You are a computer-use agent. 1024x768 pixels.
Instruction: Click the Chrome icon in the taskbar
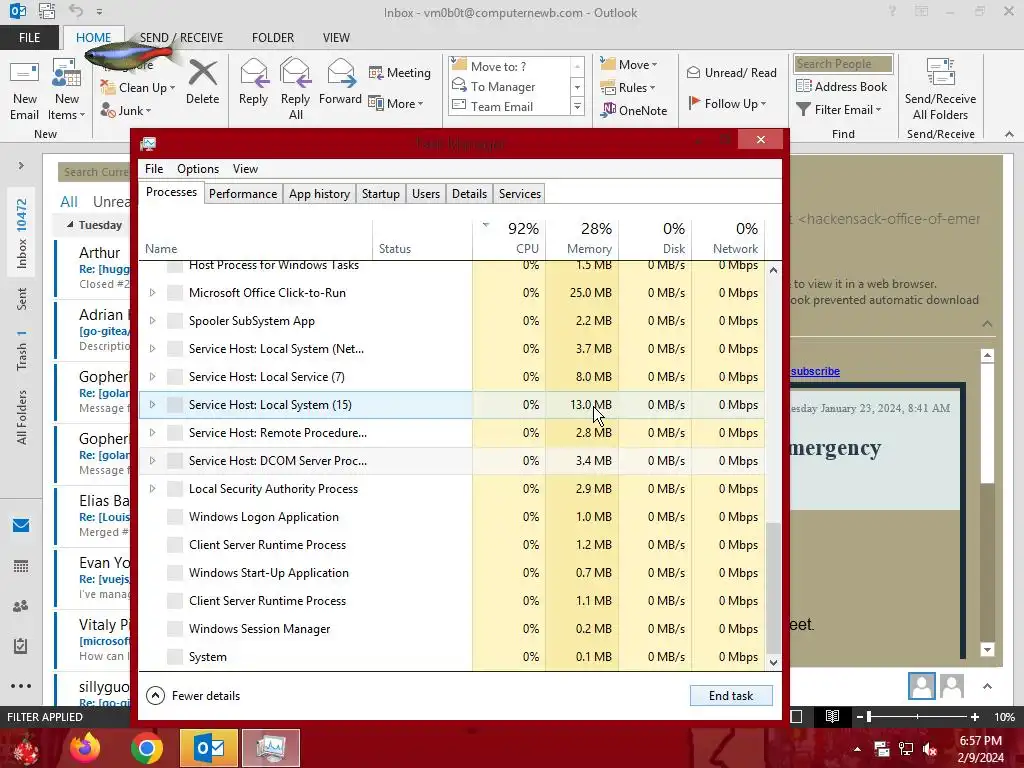click(147, 748)
